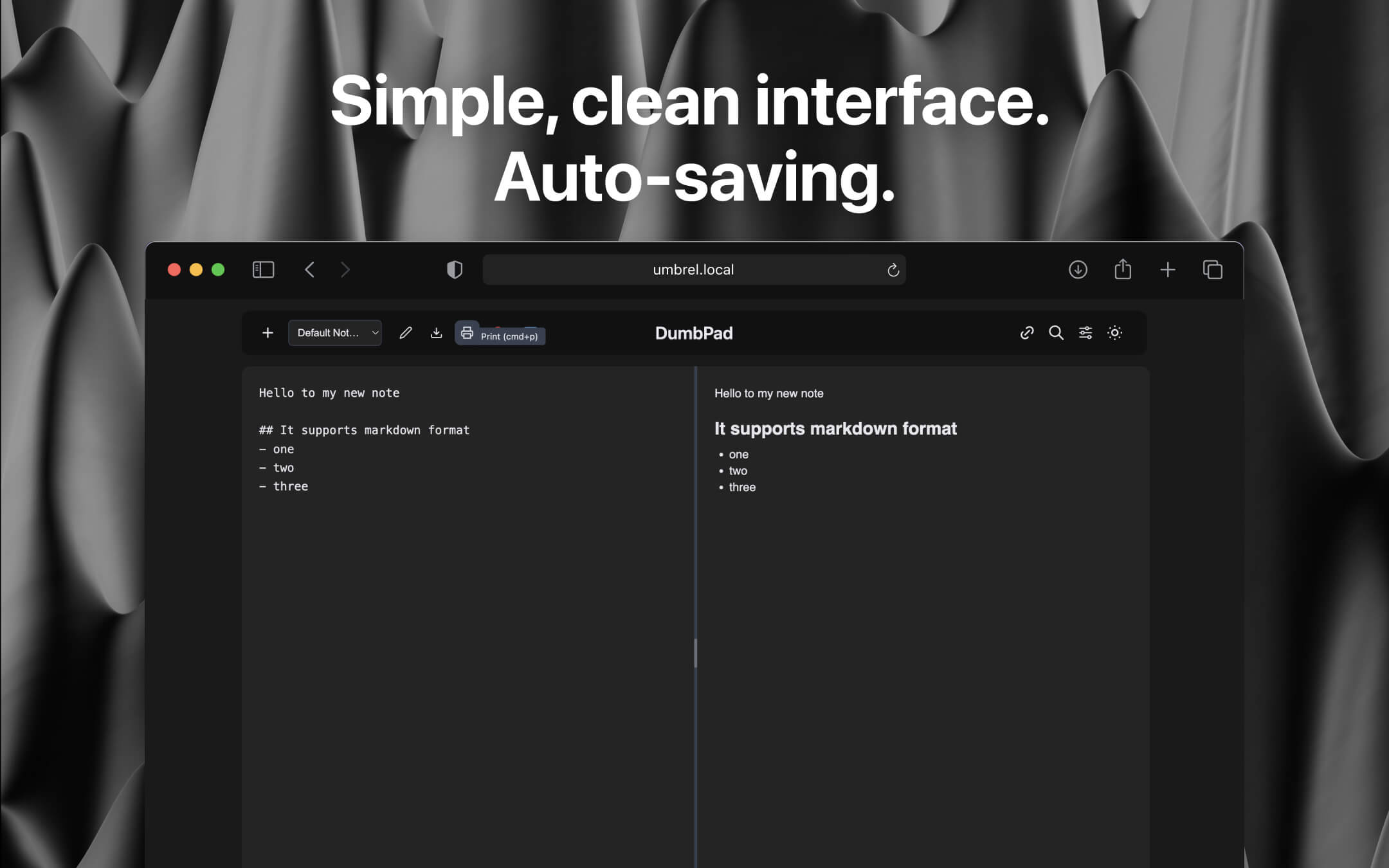Open DumbPad settings sliders icon
This screenshot has height=868, width=1389.
coord(1085,332)
